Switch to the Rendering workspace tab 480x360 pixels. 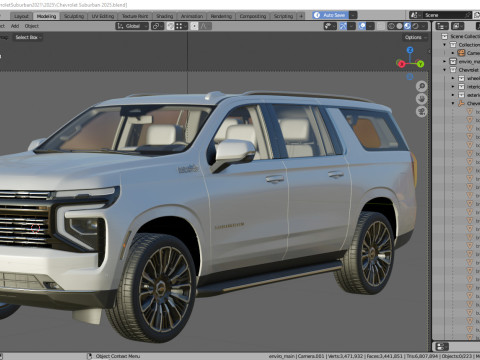click(221, 16)
